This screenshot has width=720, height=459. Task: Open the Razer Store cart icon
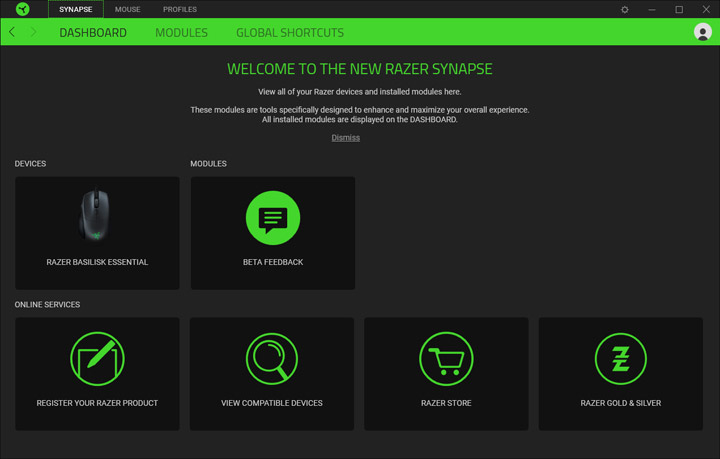[446, 359]
